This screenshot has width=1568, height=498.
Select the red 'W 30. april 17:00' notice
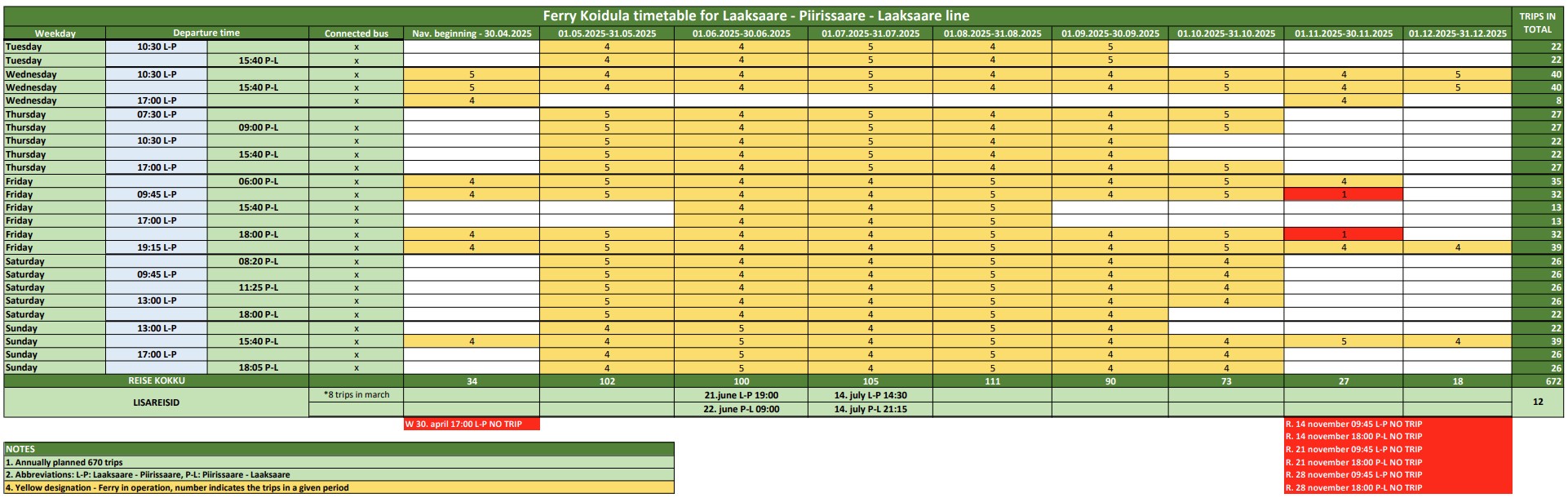pyautogui.click(x=472, y=425)
